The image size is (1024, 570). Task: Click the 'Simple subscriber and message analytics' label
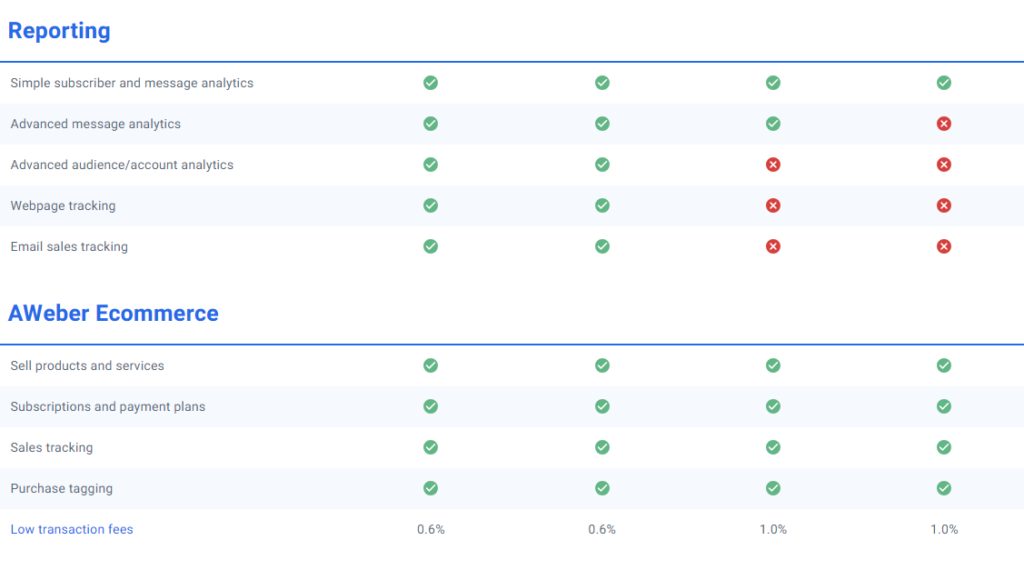[132, 83]
